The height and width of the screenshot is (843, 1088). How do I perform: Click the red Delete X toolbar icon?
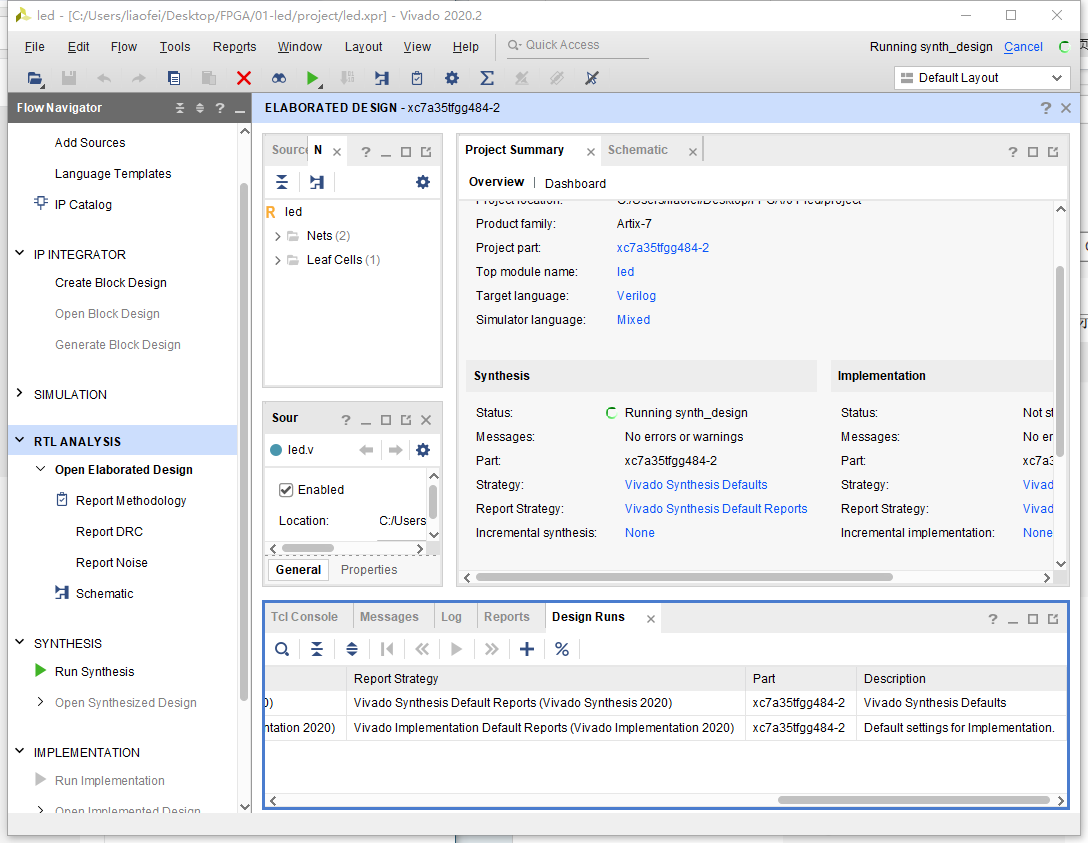coord(244,78)
